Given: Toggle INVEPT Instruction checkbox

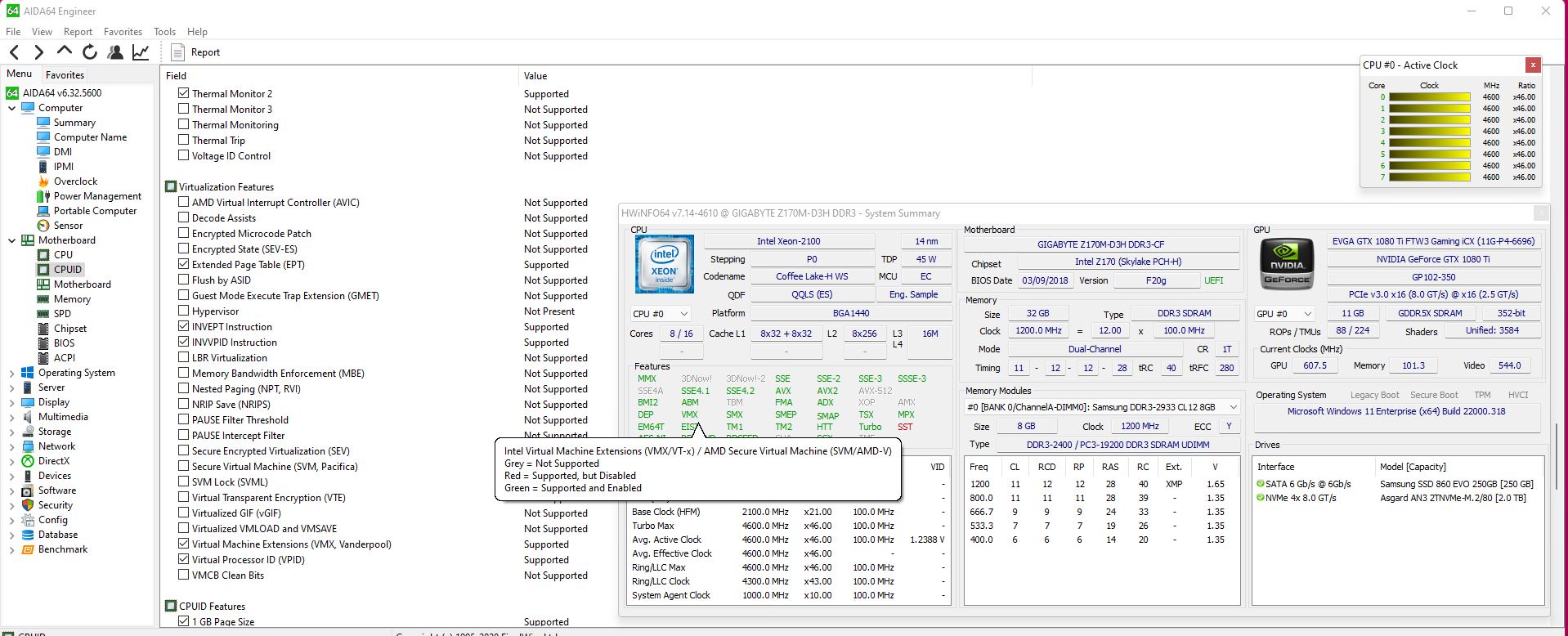Looking at the screenshot, I should tap(184, 326).
